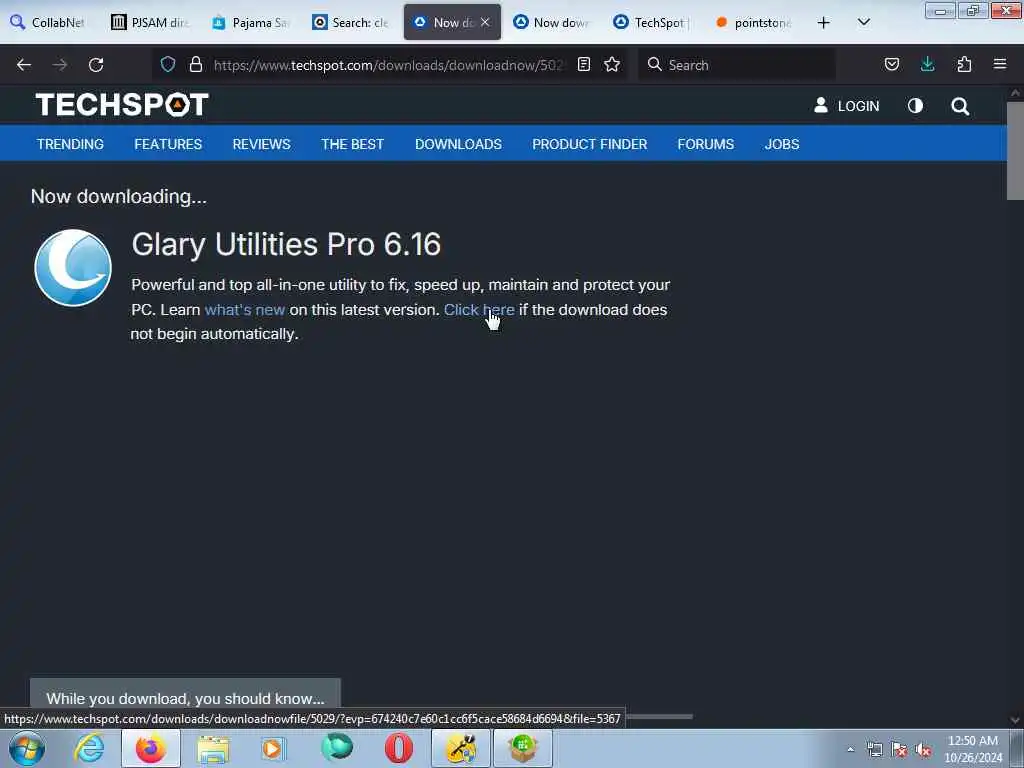Screen dimensions: 1024x768
Task: Launch Internet Explorer from taskbar
Action: coord(89,748)
